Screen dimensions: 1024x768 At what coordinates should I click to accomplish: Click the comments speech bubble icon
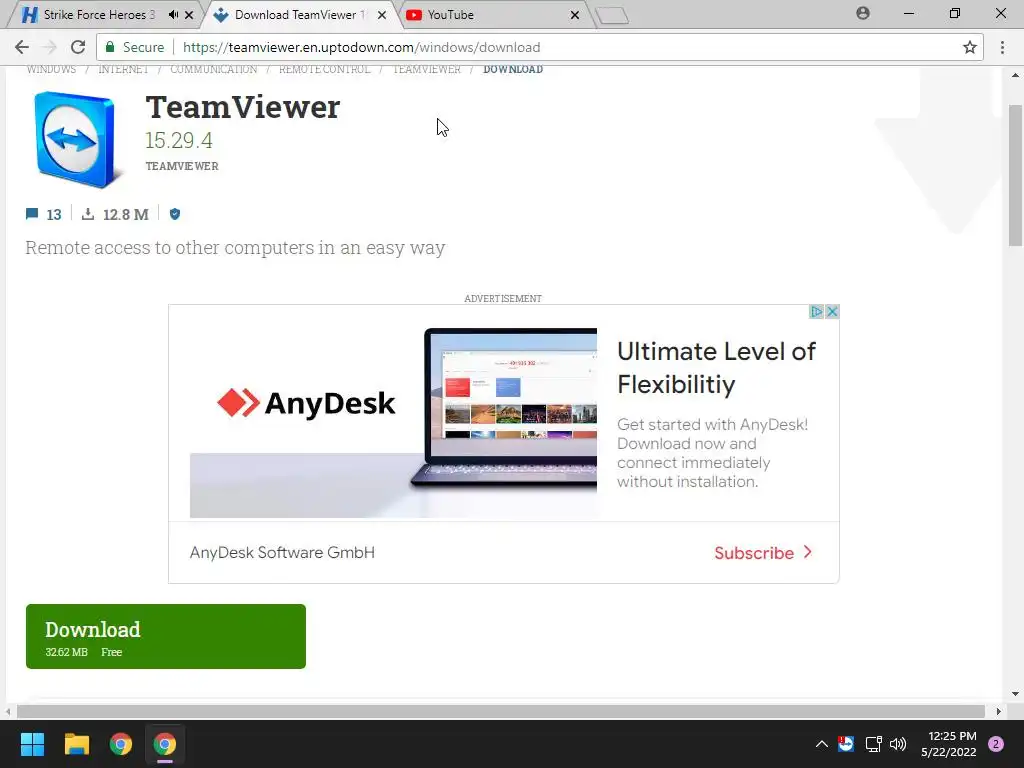pyautogui.click(x=32, y=214)
